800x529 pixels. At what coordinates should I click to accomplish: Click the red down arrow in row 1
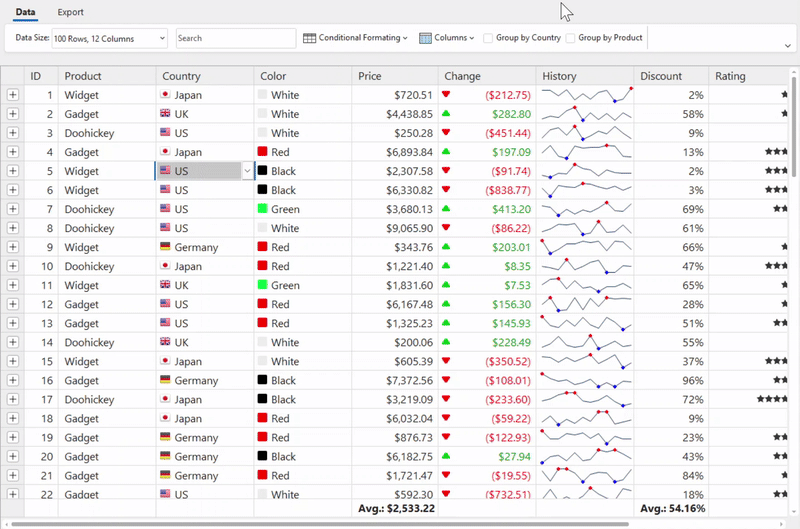[x=446, y=95]
